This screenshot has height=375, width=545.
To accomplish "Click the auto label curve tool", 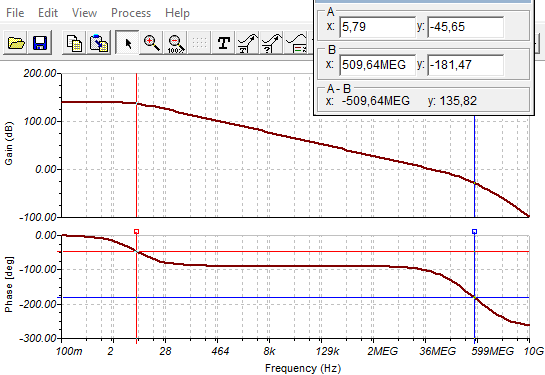I will pyautogui.click(x=247, y=43).
